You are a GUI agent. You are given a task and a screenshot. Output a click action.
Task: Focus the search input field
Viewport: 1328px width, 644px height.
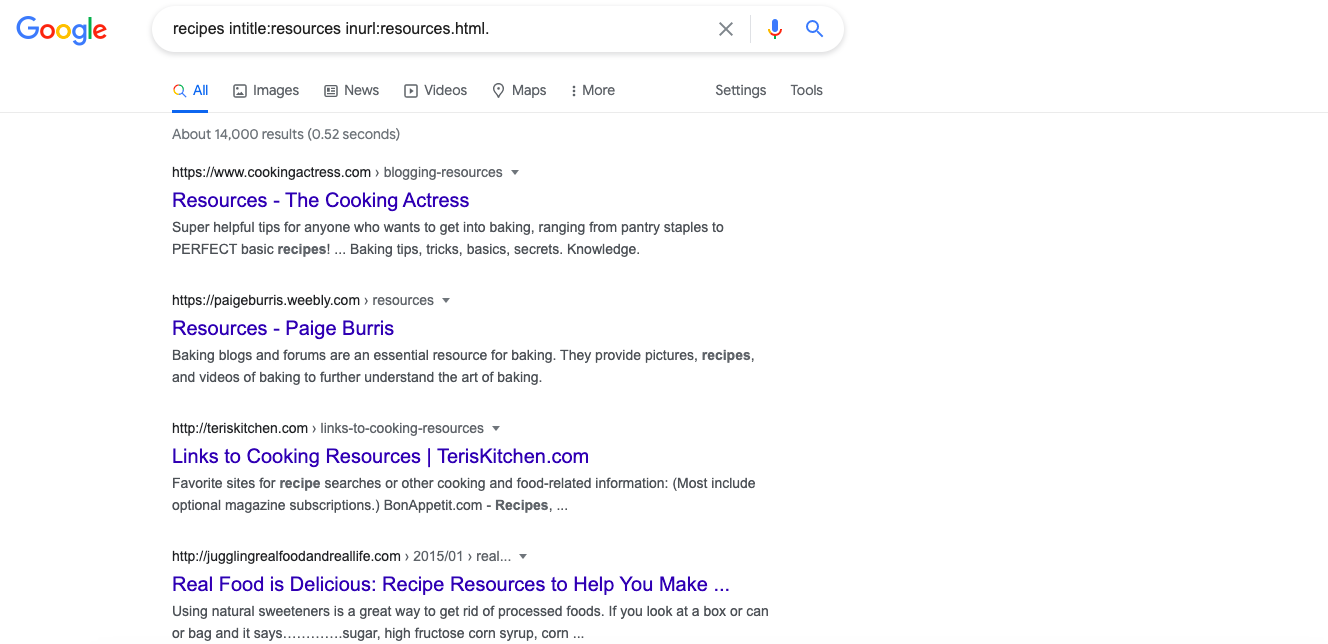pos(438,29)
